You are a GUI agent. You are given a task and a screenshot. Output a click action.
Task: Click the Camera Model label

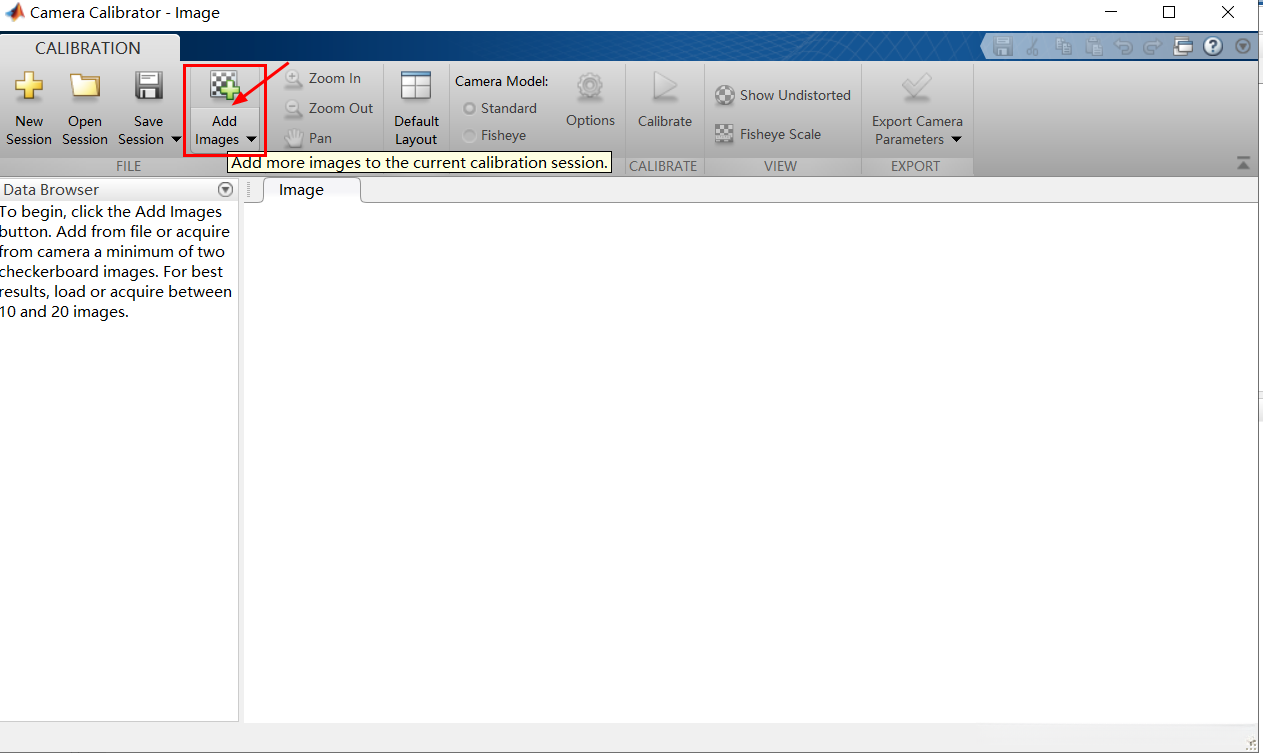[502, 81]
